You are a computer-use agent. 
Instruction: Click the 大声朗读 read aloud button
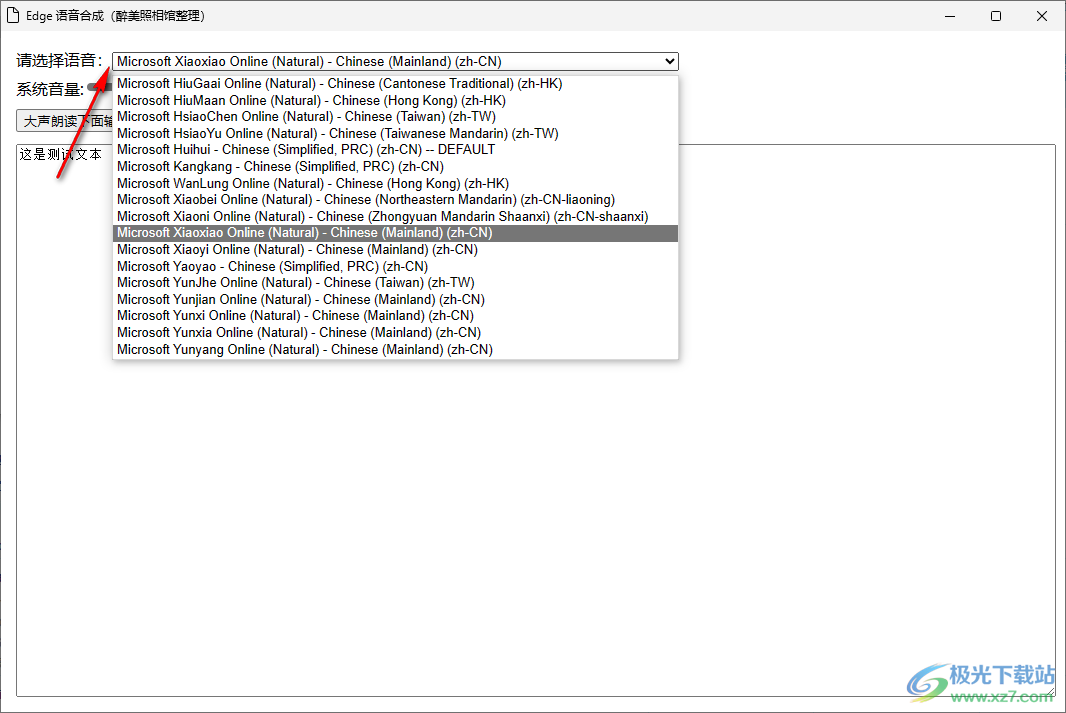click(x=65, y=121)
